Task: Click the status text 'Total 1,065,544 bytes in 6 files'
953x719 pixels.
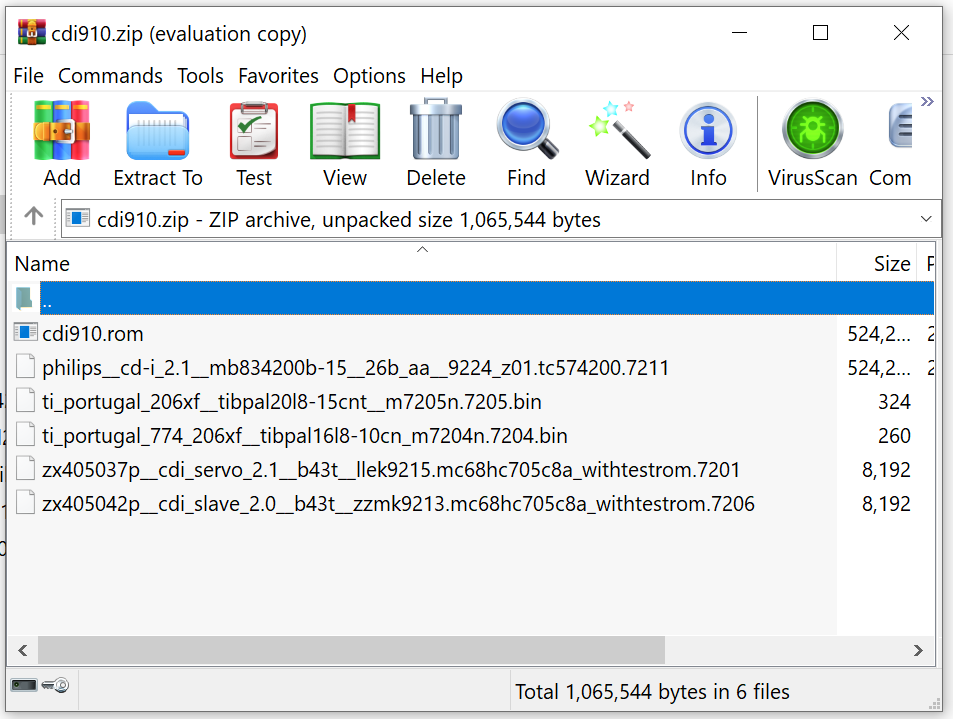Action: (652, 692)
